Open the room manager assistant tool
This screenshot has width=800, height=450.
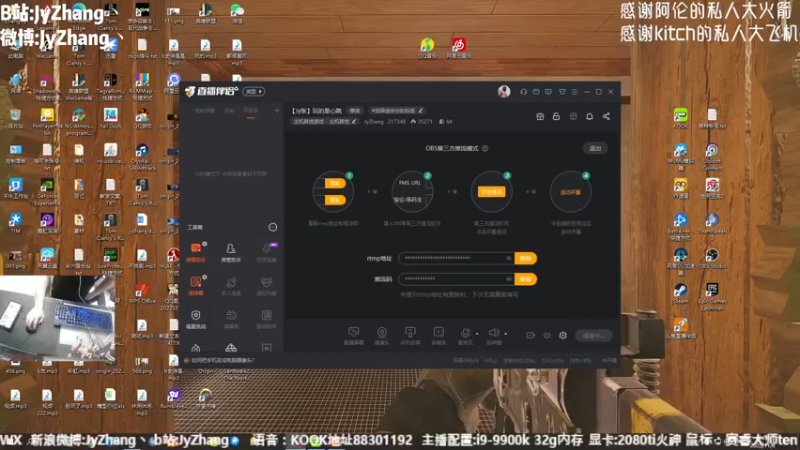click(x=231, y=252)
